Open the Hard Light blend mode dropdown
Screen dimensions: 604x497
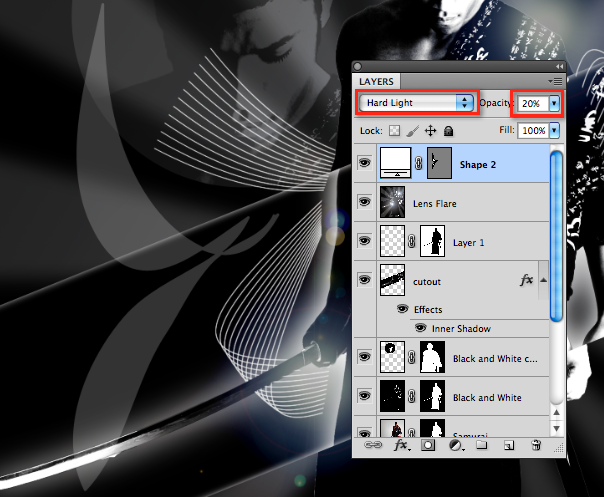[x=416, y=103]
